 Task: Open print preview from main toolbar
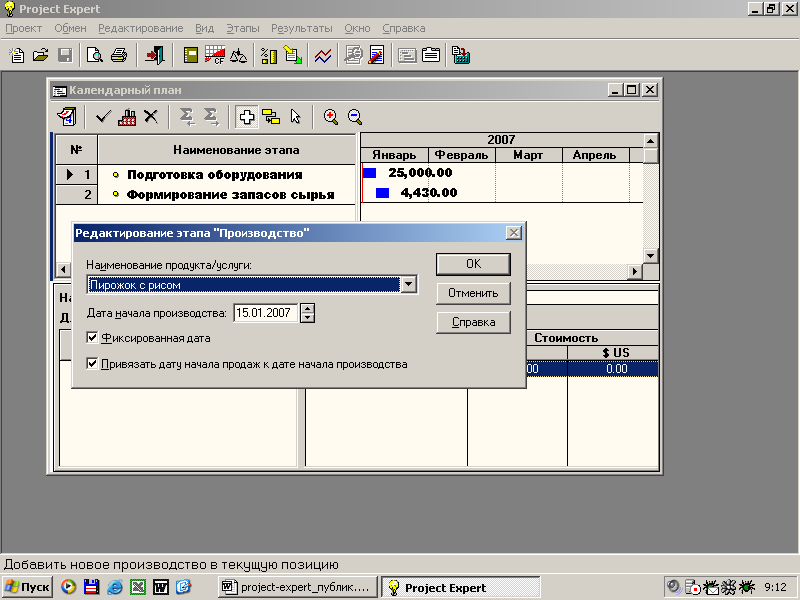point(94,55)
